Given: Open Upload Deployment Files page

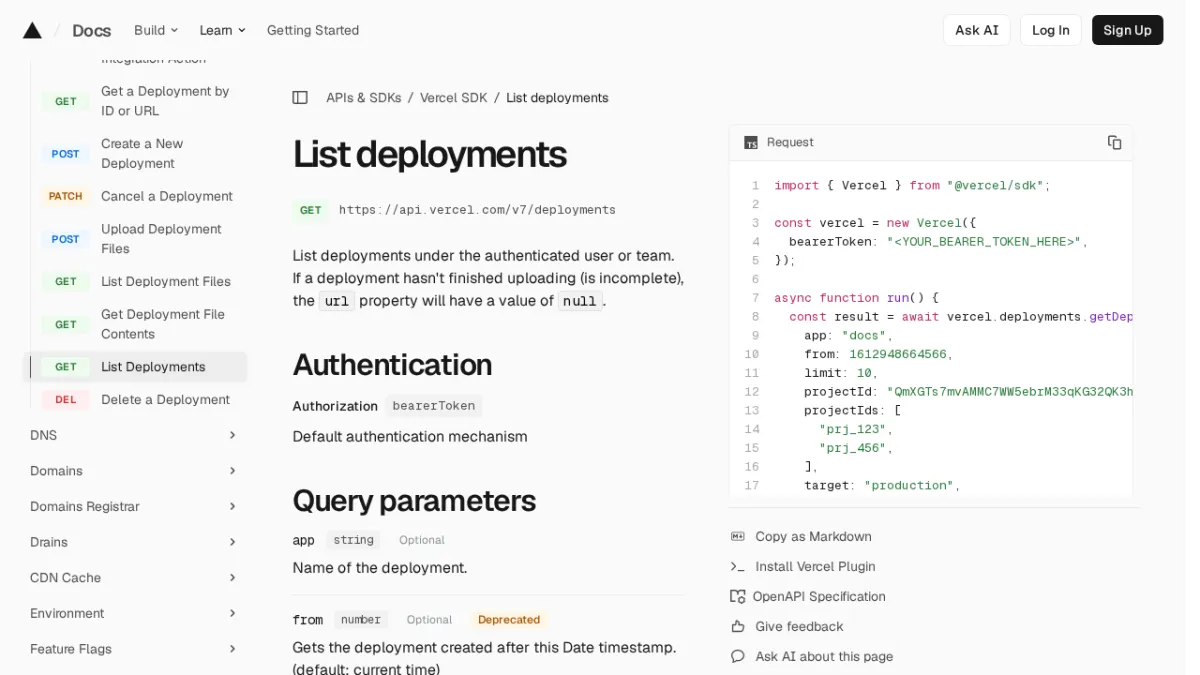Looking at the screenshot, I should point(161,239).
